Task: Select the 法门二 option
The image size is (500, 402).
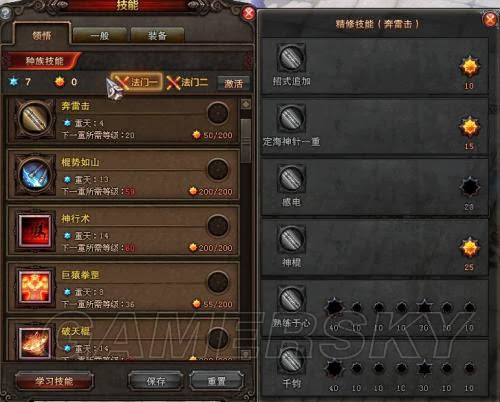Action: [188, 82]
